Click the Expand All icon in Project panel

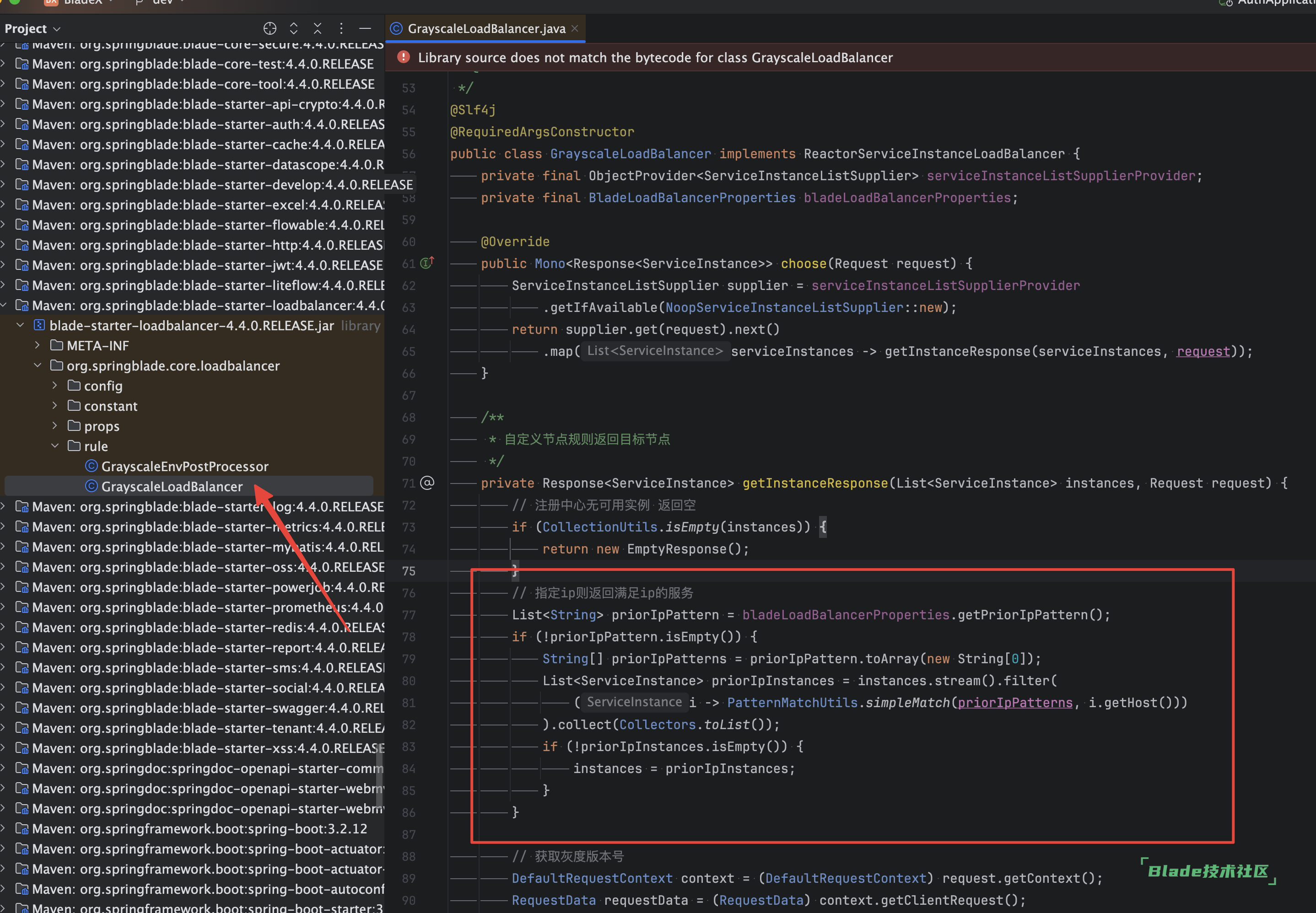[x=293, y=28]
